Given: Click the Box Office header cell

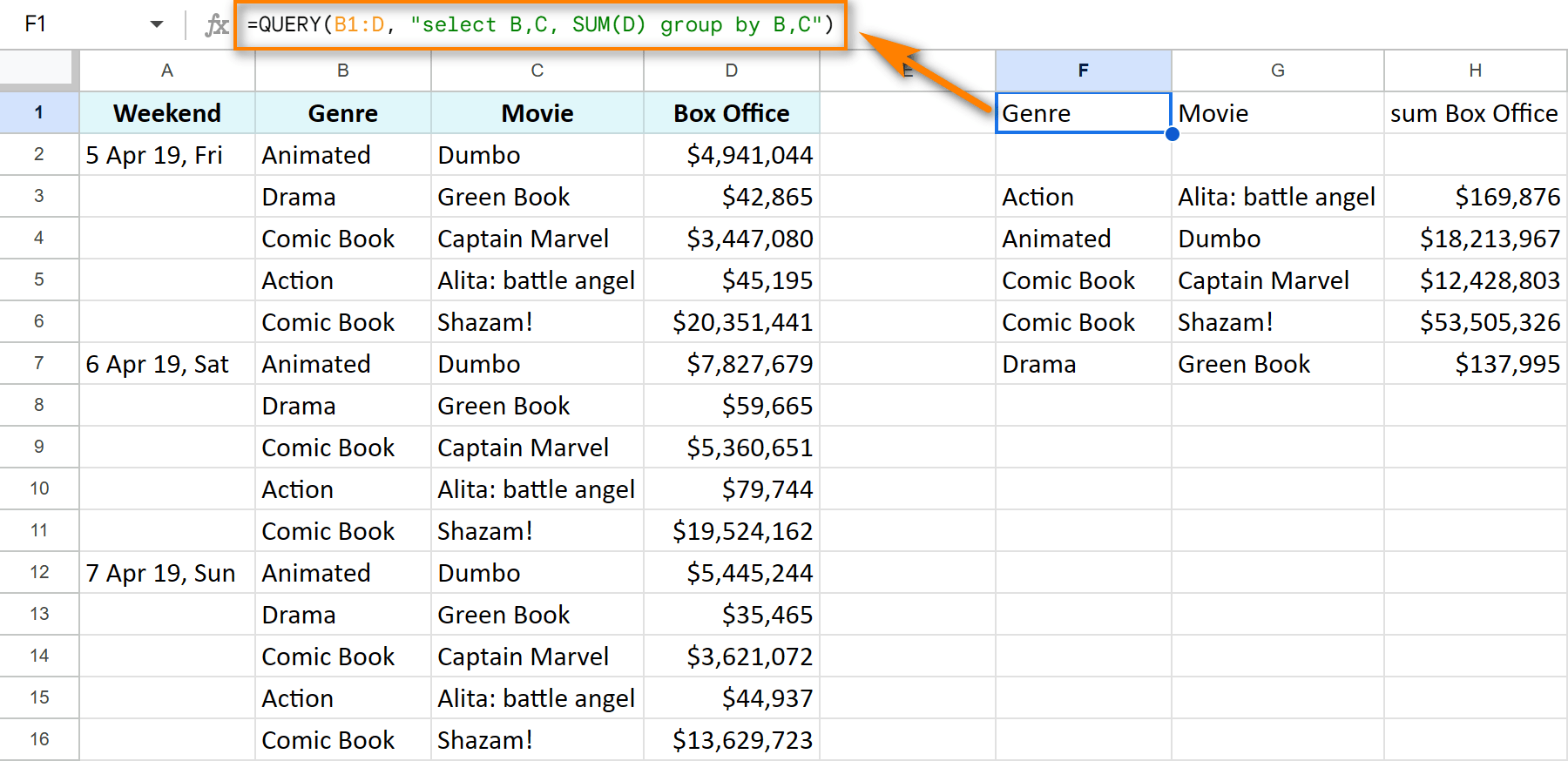Looking at the screenshot, I should click(x=732, y=113).
